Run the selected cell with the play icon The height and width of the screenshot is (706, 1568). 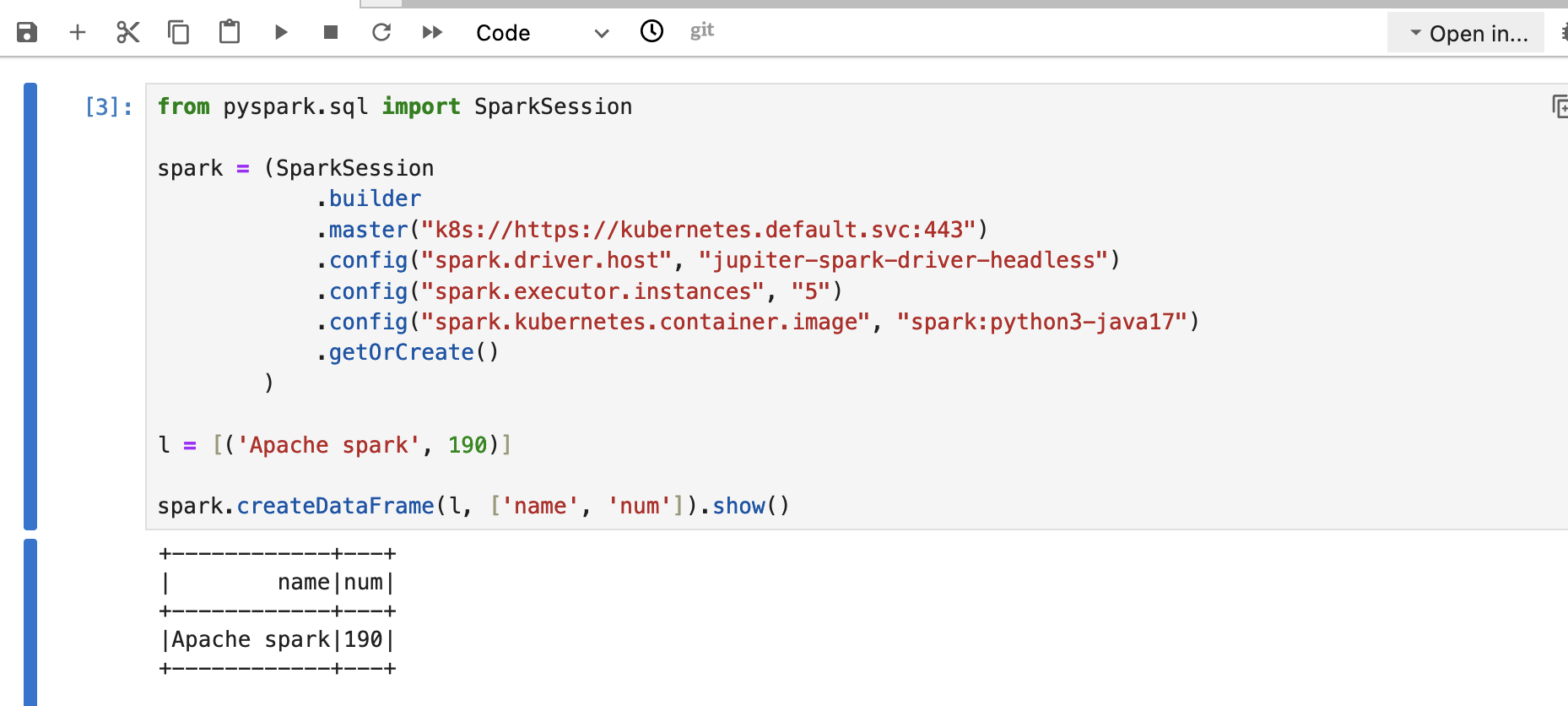[x=281, y=33]
